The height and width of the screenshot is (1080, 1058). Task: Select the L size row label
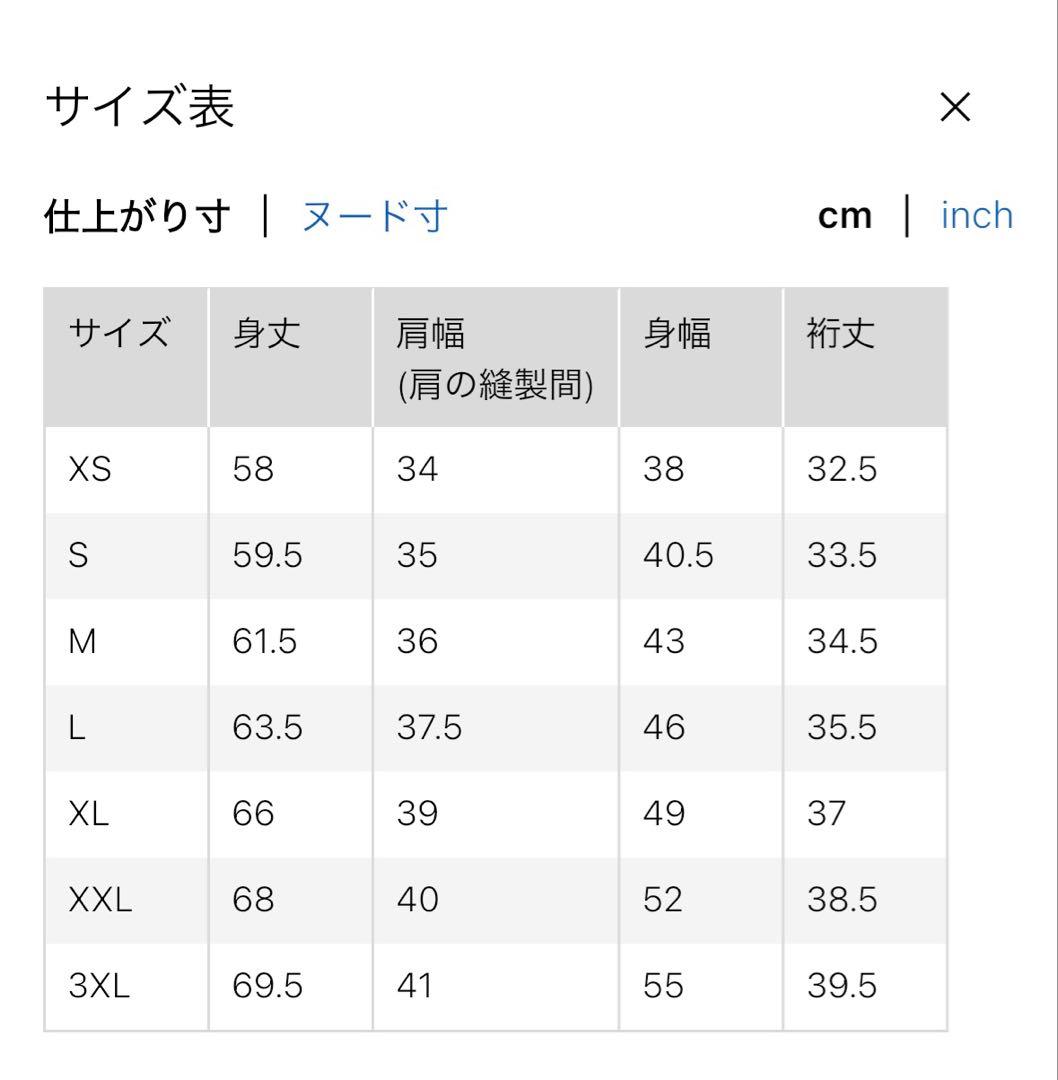pos(76,727)
